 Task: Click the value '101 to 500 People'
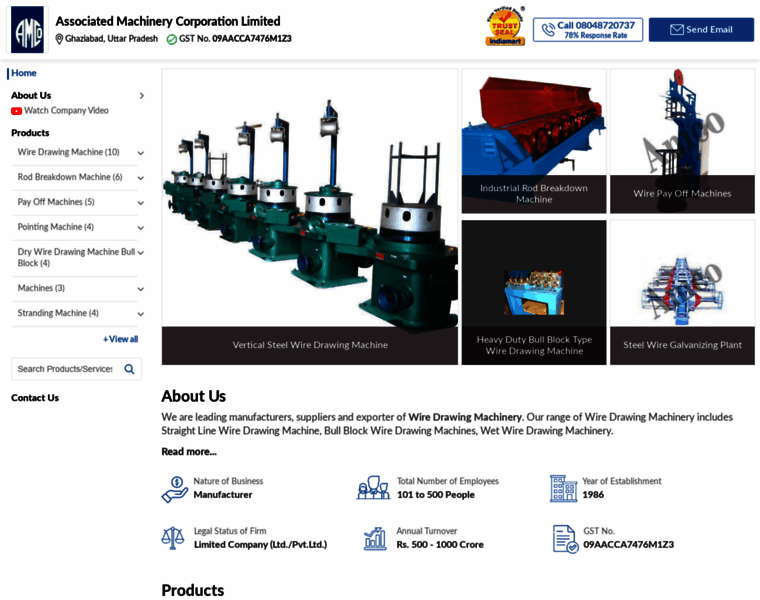(x=436, y=495)
